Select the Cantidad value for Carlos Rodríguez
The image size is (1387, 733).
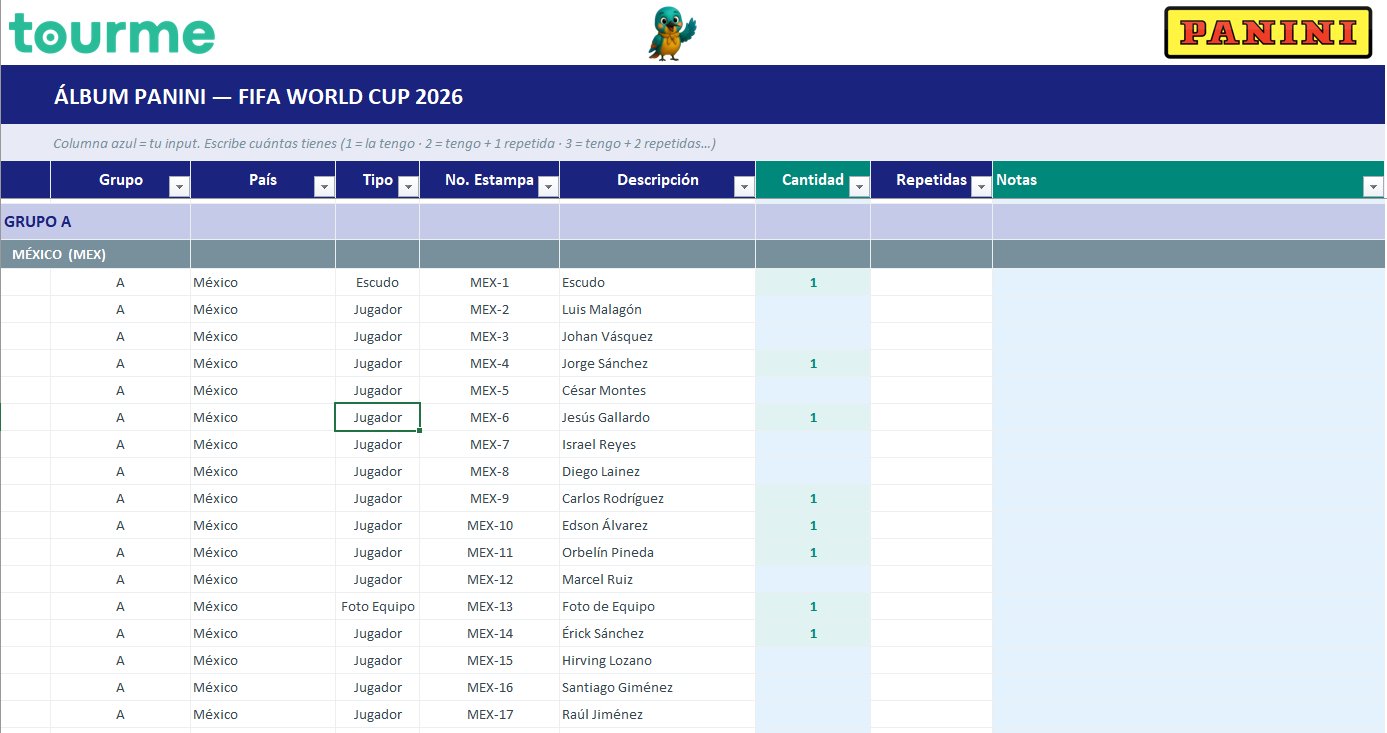[x=813, y=499]
